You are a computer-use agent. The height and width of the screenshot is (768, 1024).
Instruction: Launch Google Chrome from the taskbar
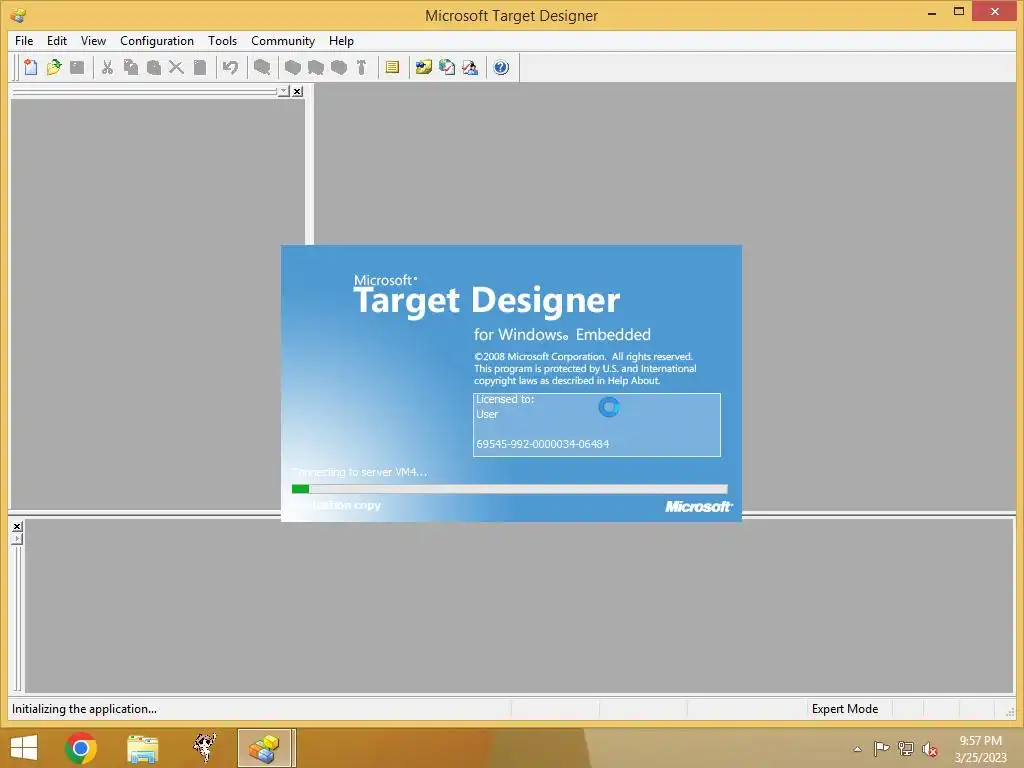tap(81, 748)
